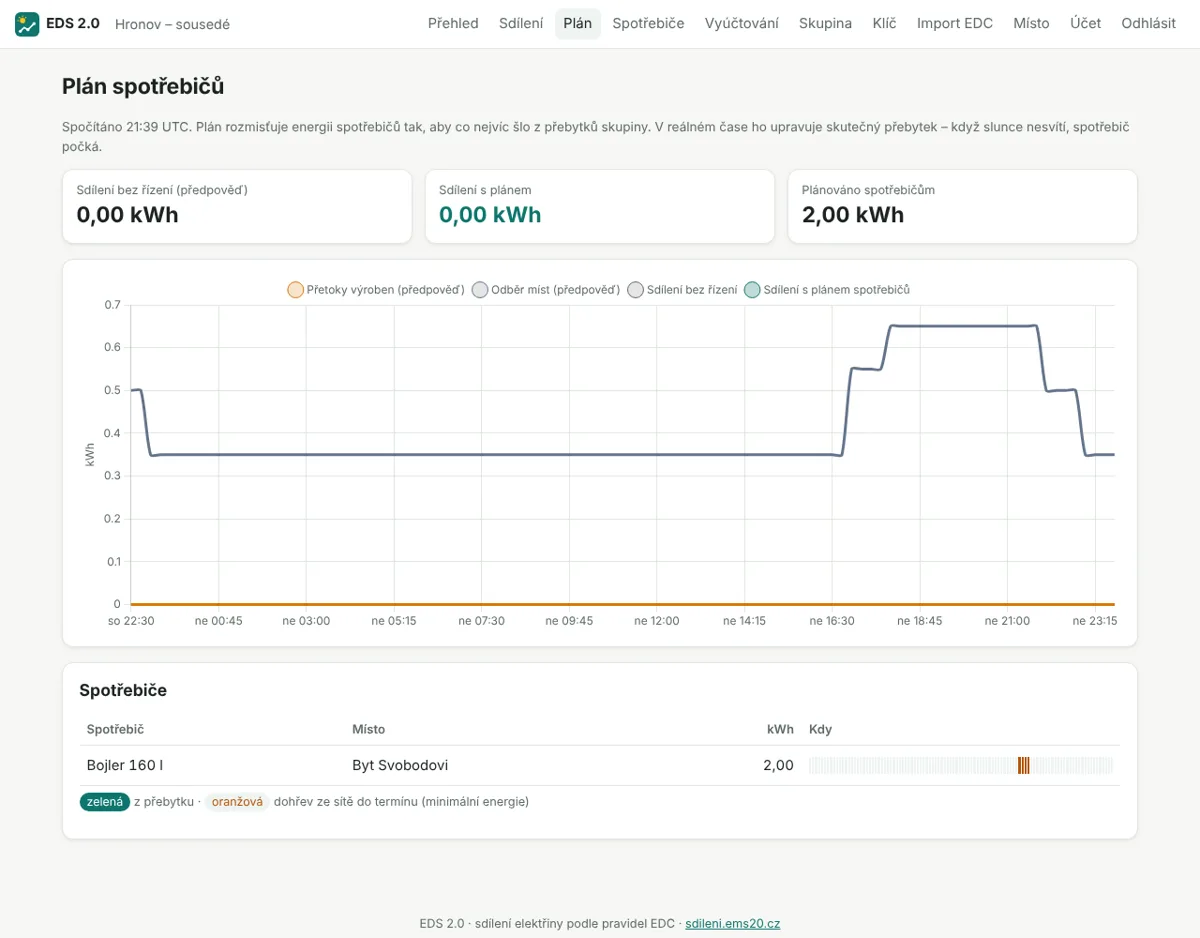Viewport: 1200px width, 938px height.
Task: Click the Byt Svobodovi location cell
Action: coord(400,766)
